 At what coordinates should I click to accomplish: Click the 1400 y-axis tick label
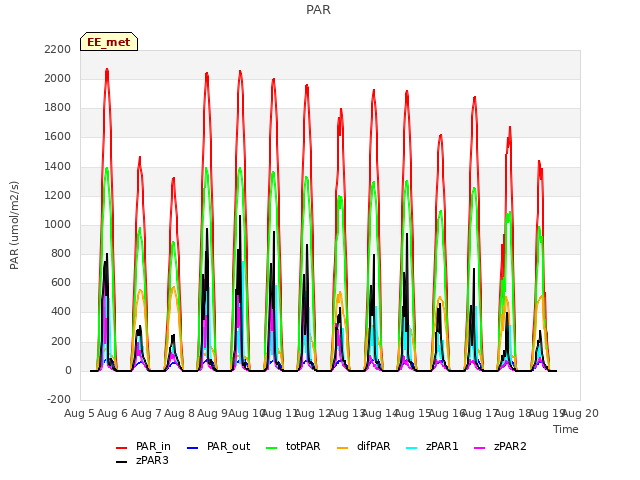click(x=58, y=166)
